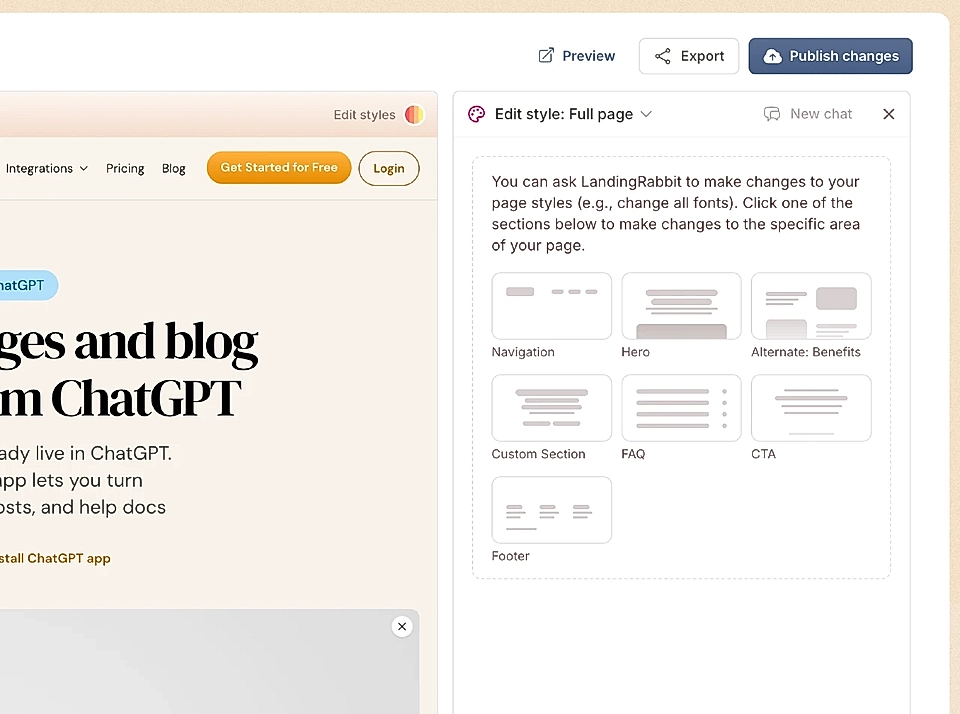
Task: Select the Alternate: Benefits section thumbnail
Action: pyautogui.click(x=811, y=306)
